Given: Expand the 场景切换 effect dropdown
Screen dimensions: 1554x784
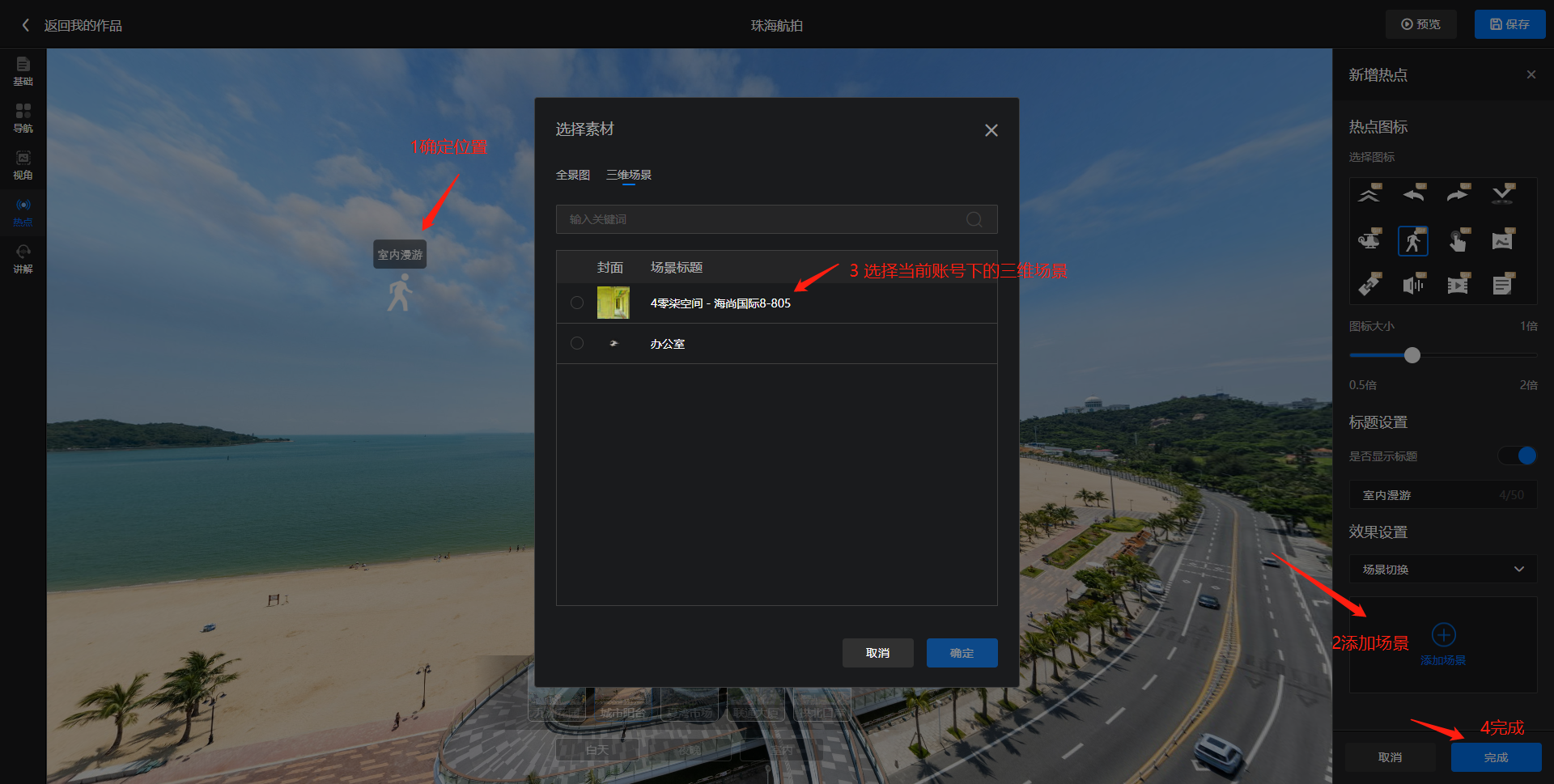Looking at the screenshot, I should 1443,569.
